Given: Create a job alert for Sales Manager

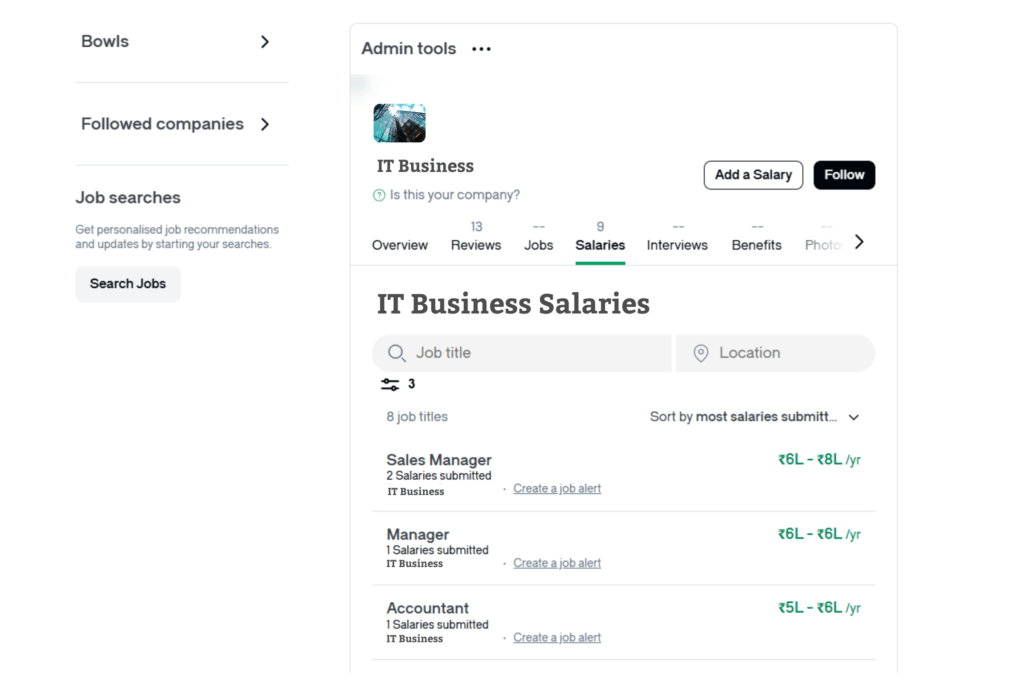Looking at the screenshot, I should (x=557, y=489).
